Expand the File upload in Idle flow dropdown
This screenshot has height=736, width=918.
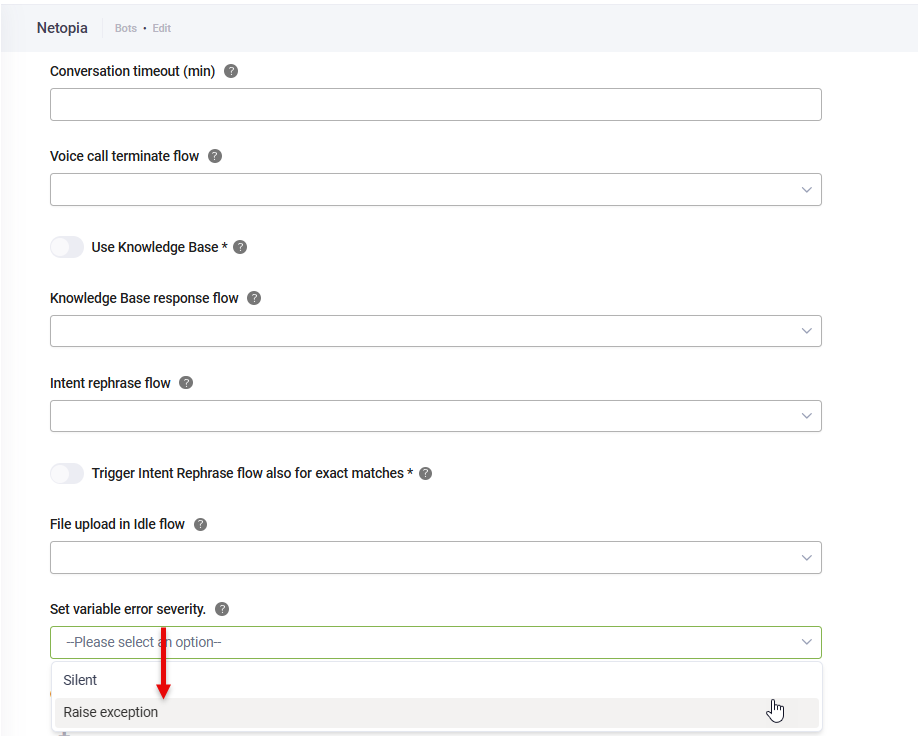435,557
